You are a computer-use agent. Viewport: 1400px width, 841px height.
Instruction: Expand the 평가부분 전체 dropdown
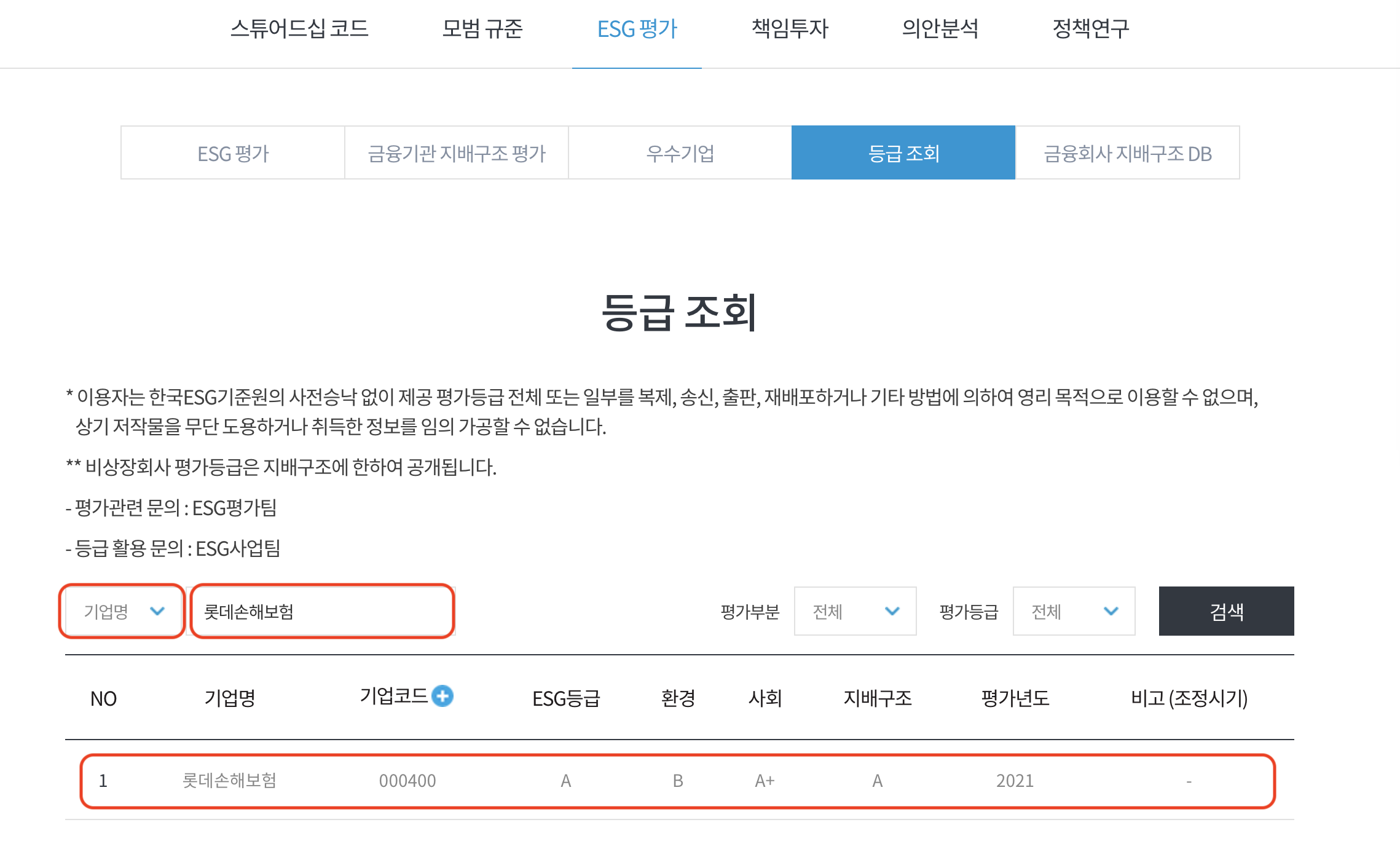[x=854, y=611]
